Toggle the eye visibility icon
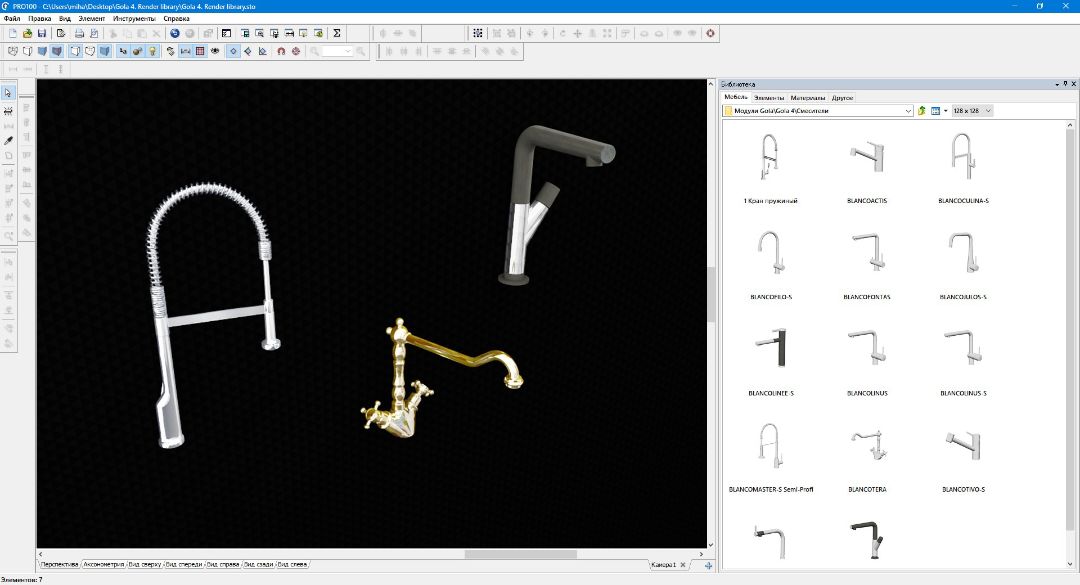Screen dimensions: 1080x585 pyautogui.click(x=214, y=51)
